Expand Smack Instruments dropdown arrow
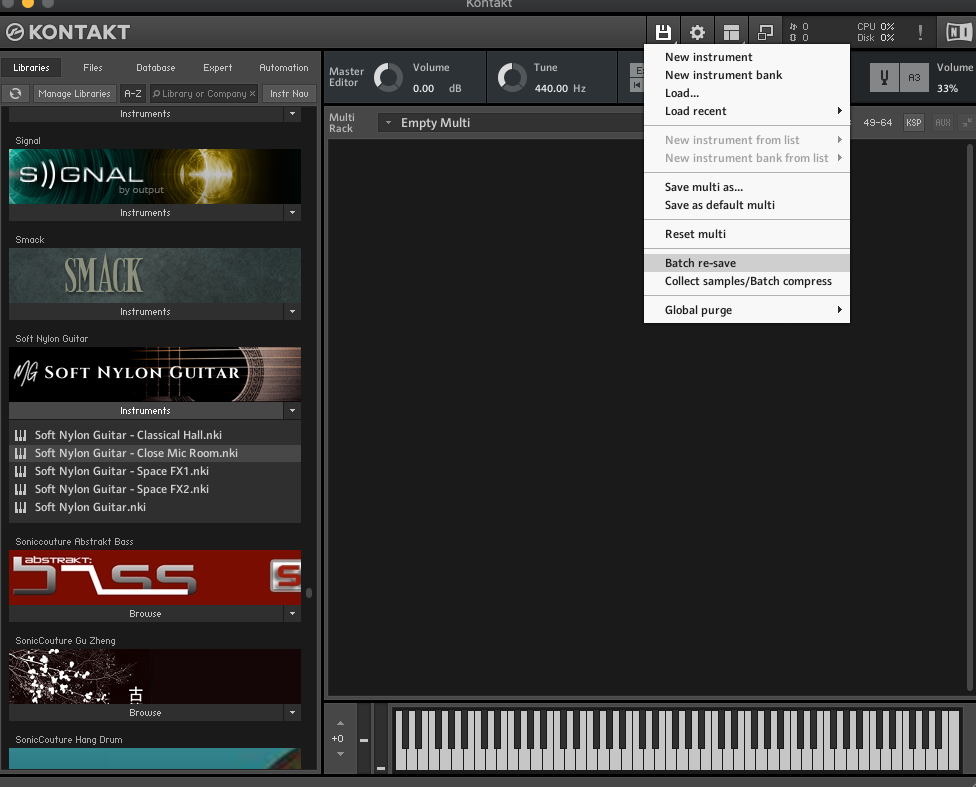The height and width of the screenshot is (787, 976). coord(293,312)
